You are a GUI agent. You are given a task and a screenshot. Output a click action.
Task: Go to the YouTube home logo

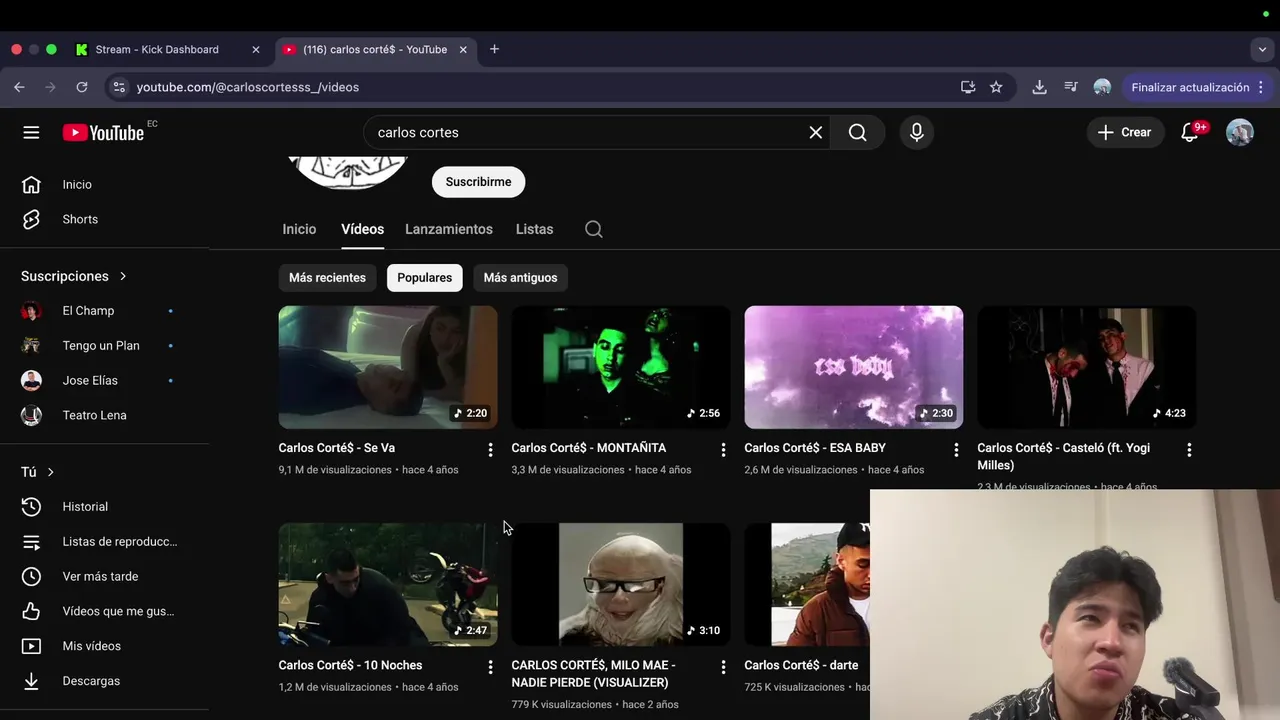pyautogui.click(x=103, y=132)
